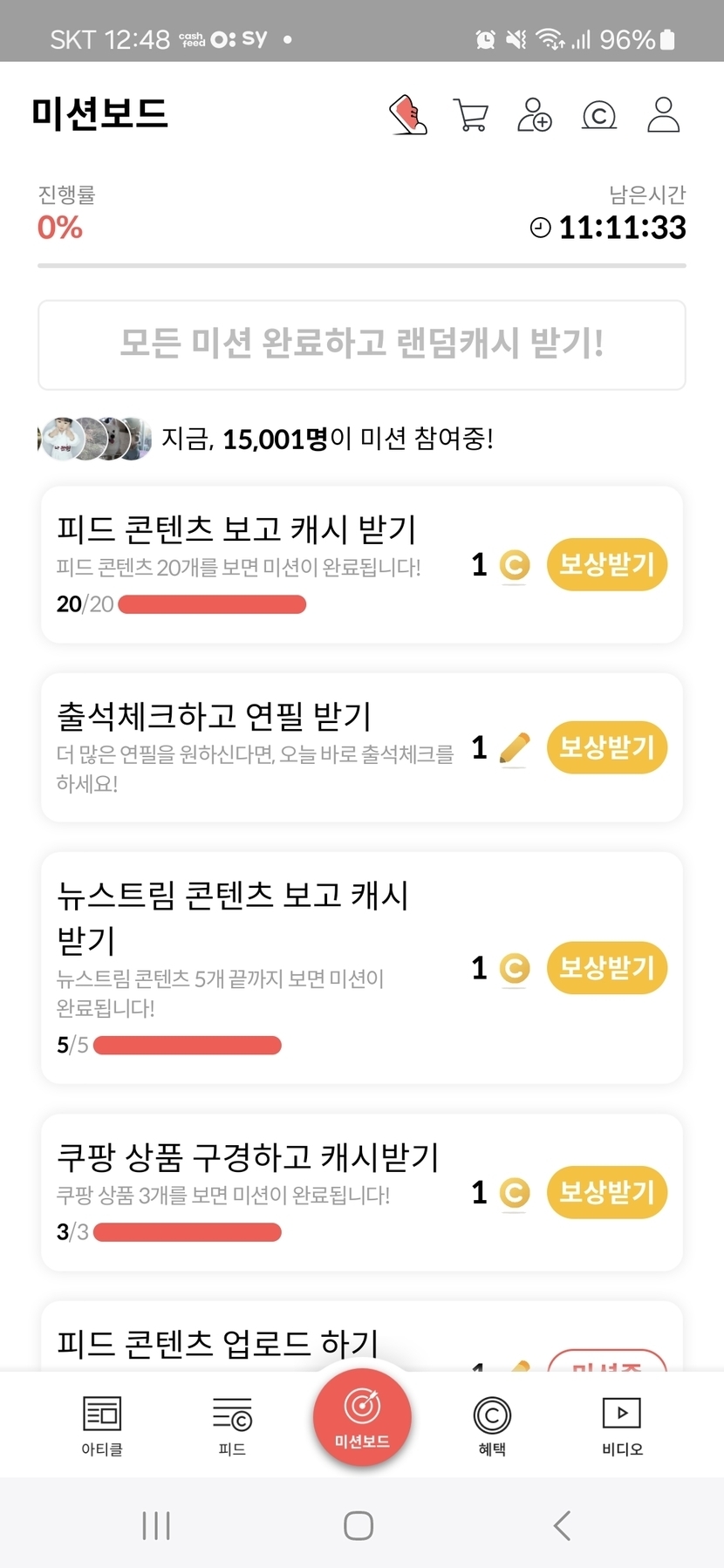Screen dimensions: 724x1568
Task: Open the user profile icon
Action: 663,115
